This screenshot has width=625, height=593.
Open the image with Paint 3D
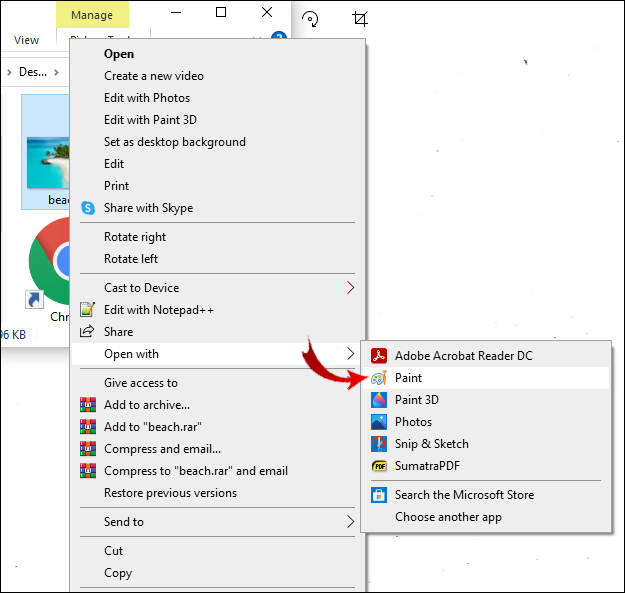point(486,400)
